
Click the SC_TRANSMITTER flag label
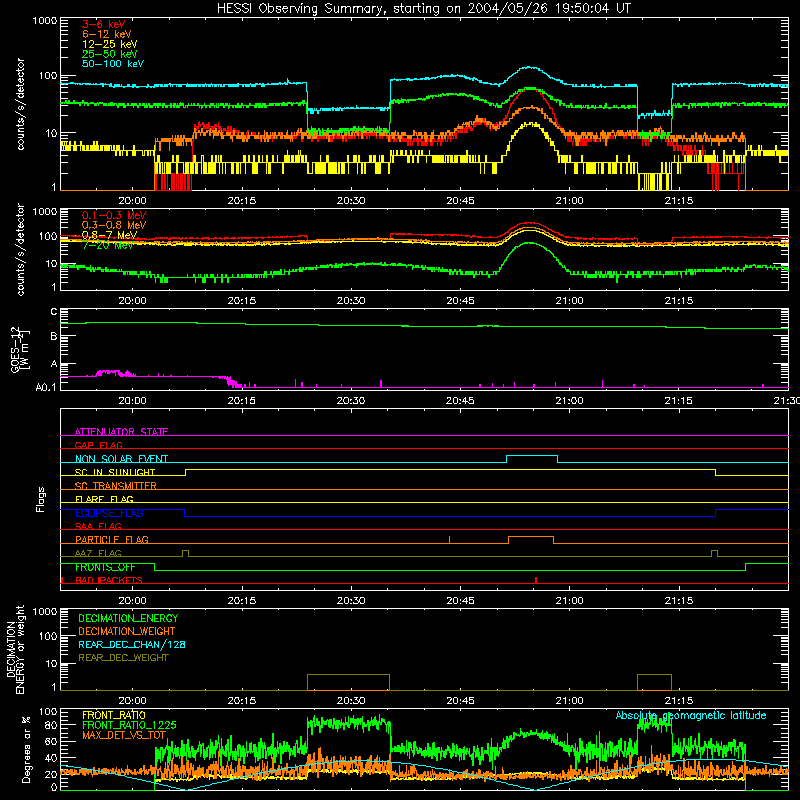coord(116,486)
